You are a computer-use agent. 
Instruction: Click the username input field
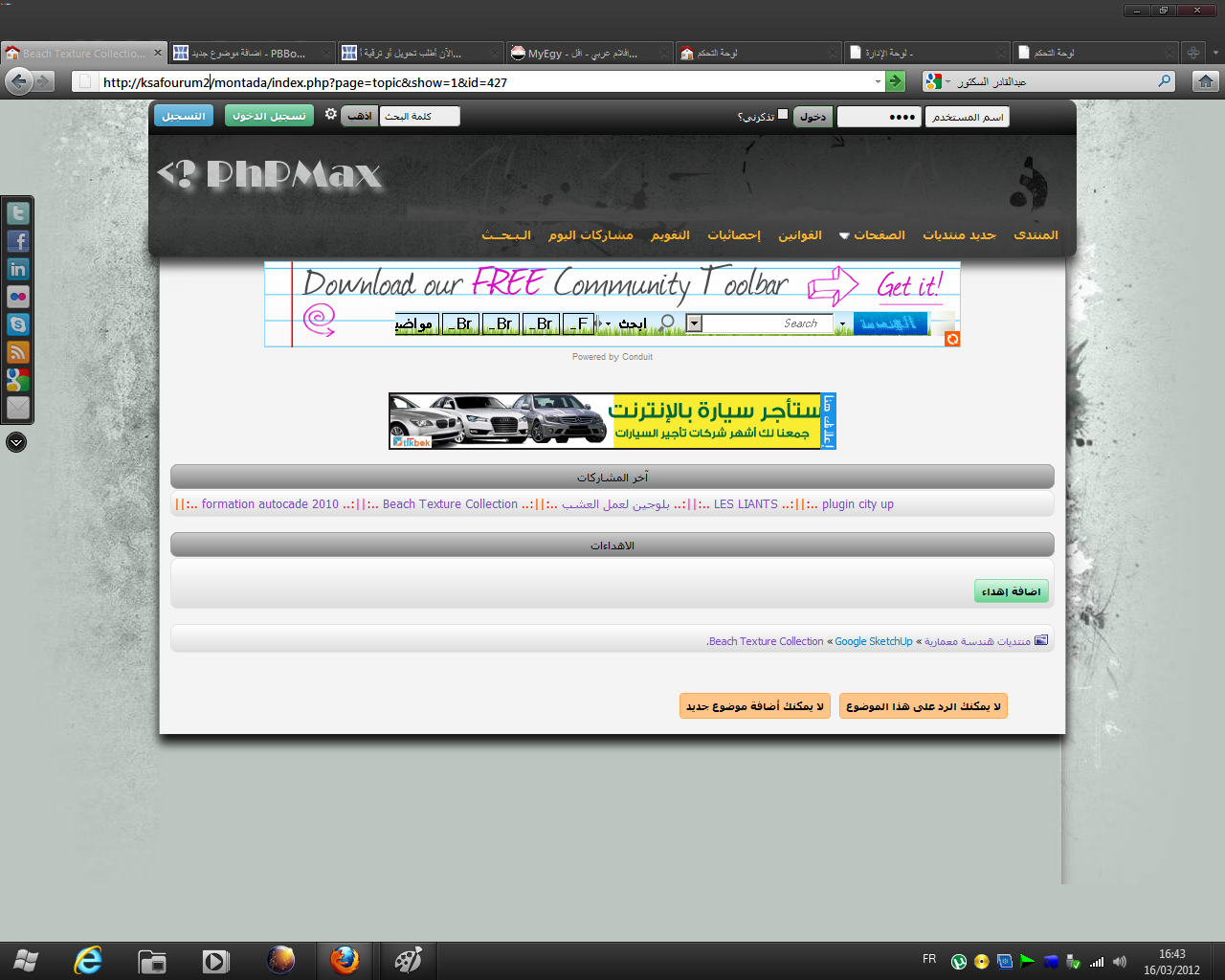point(969,117)
